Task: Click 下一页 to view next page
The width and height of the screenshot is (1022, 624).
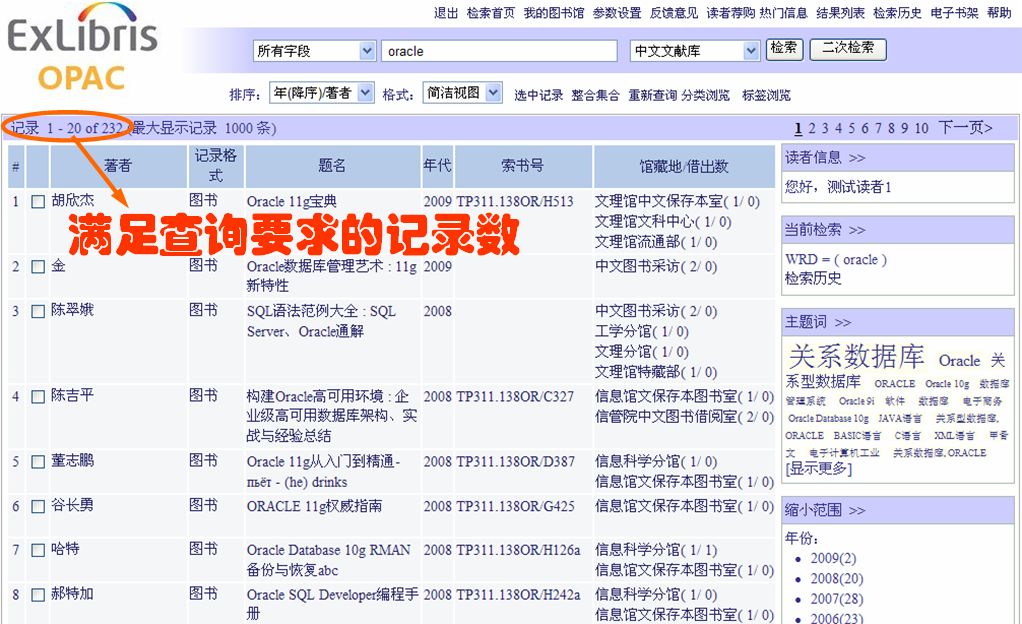Action: 965,128
